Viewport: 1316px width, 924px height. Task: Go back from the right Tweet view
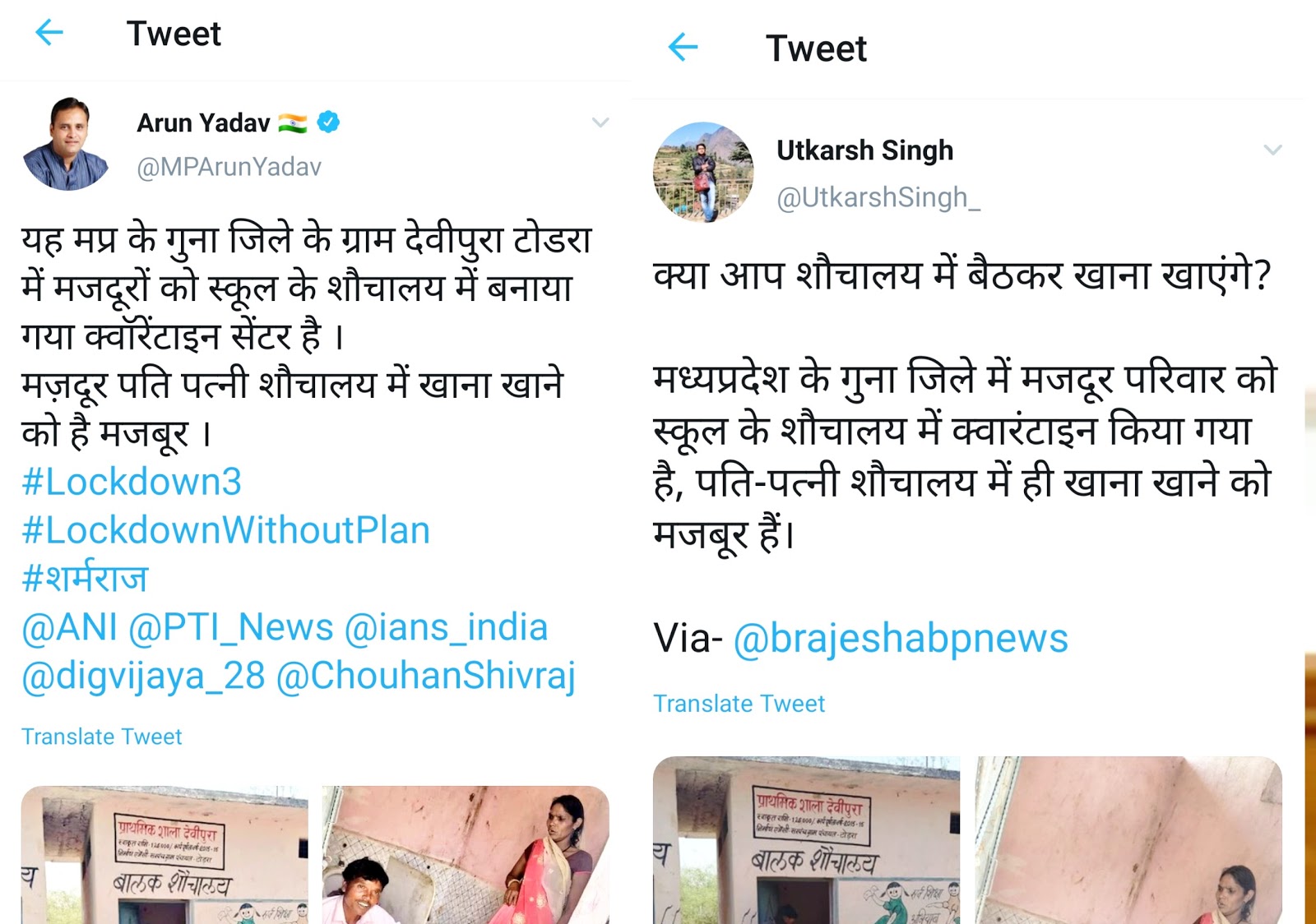[683, 48]
